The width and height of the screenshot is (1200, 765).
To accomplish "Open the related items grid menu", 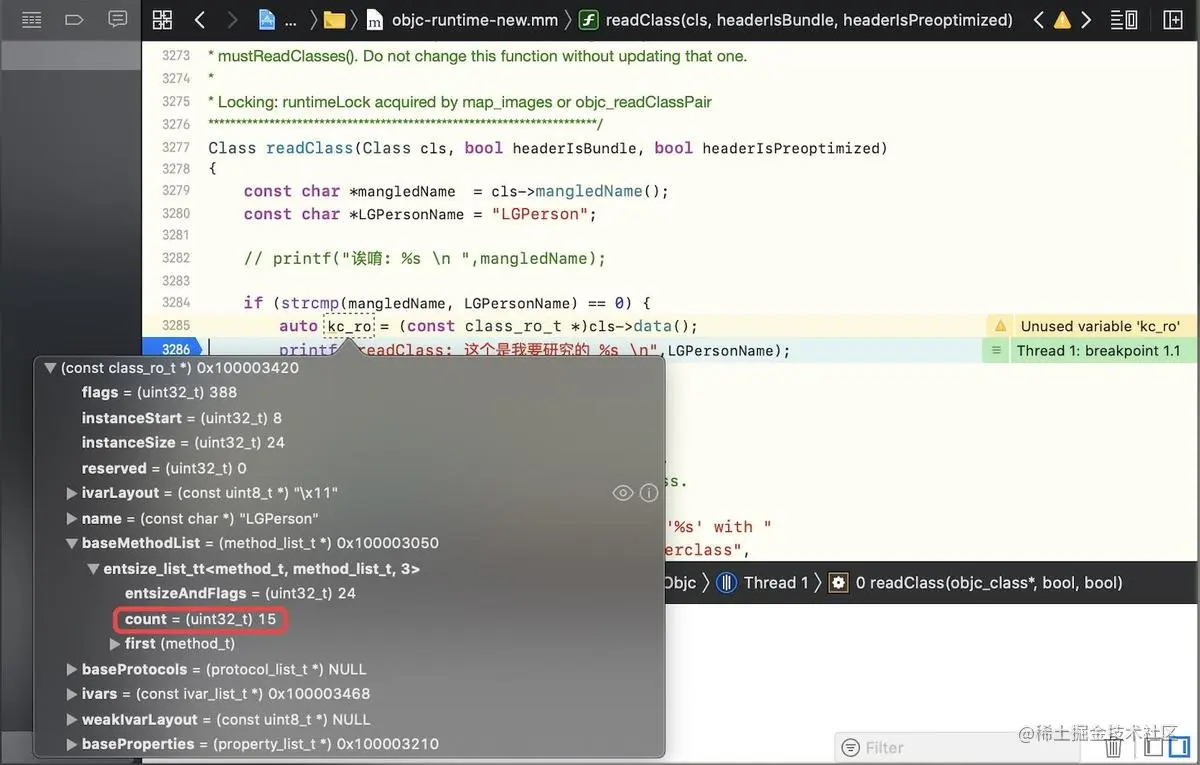I will 163,19.
